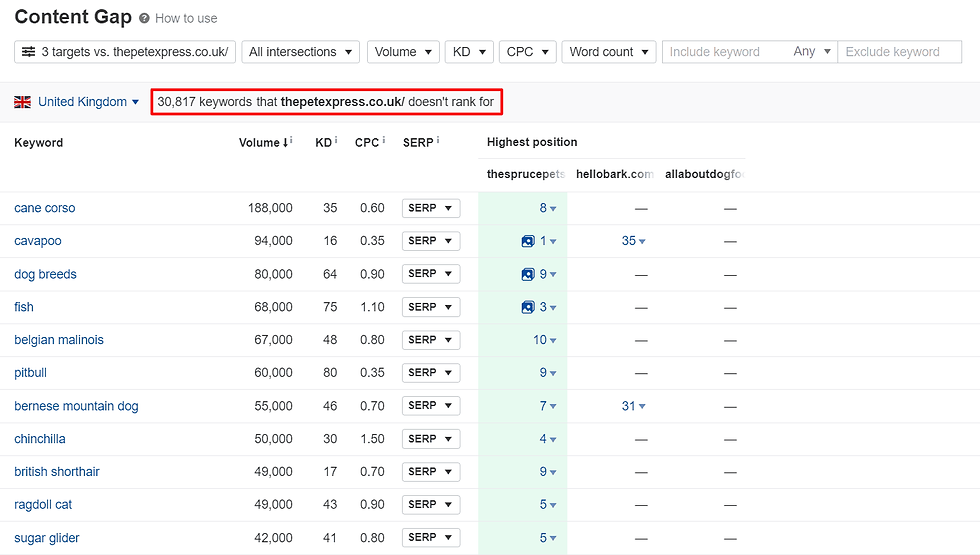
Task: Open the SERP dropdown for cavapoo
Action: pos(431,241)
